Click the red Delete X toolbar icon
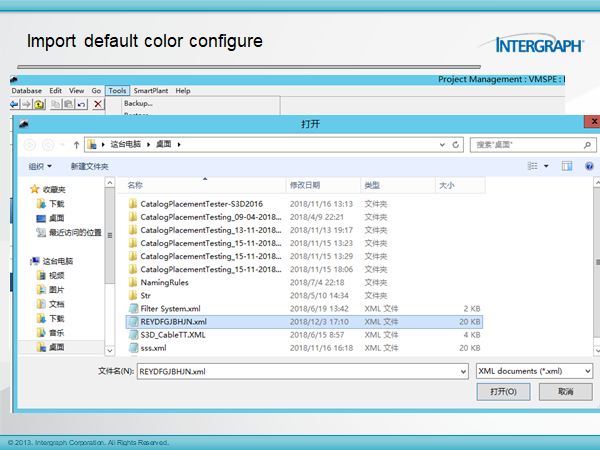The width and height of the screenshot is (600, 450). click(98, 104)
